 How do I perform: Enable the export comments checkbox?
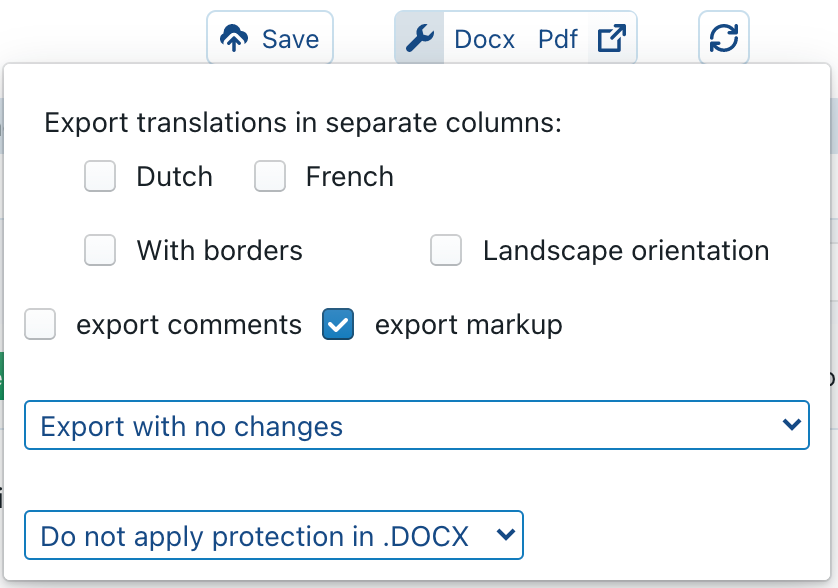point(40,325)
